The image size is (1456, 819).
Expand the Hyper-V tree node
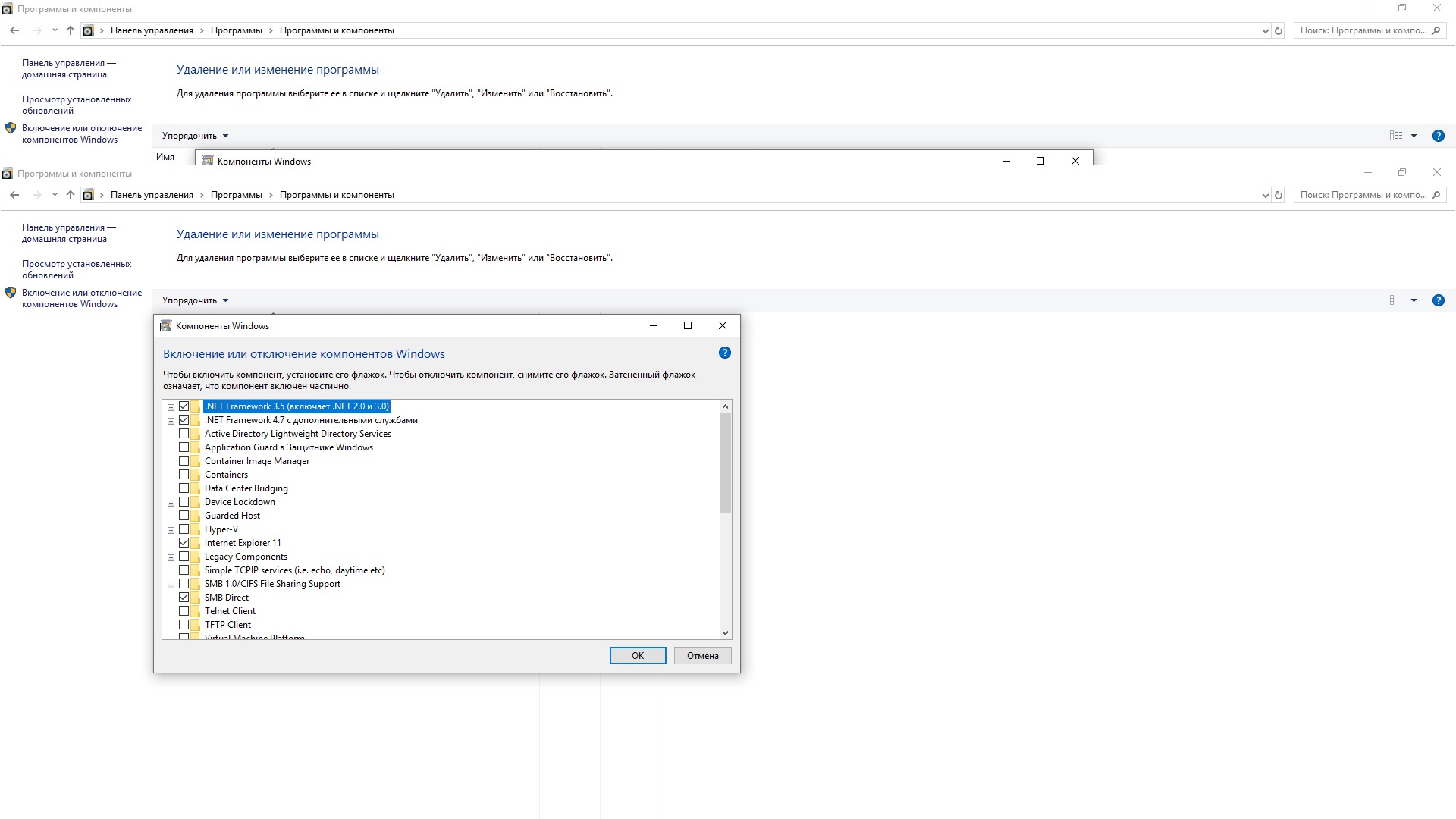pyautogui.click(x=171, y=530)
